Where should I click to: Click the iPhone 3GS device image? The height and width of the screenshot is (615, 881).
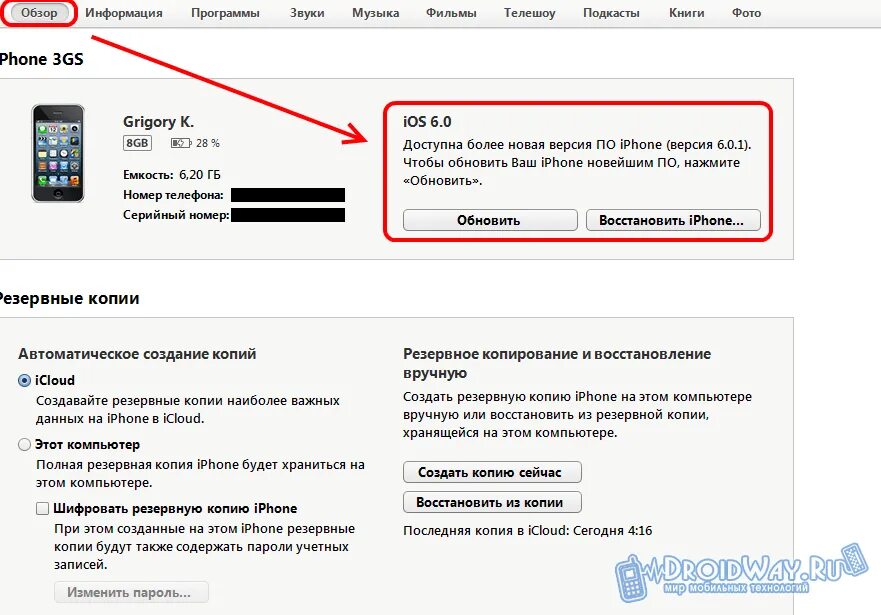pyautogui.click(x=58, y=153)
